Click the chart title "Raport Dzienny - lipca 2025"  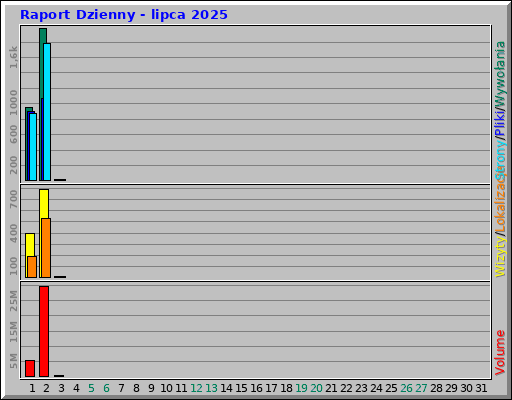pyautogui.click(x=124, y=15)
